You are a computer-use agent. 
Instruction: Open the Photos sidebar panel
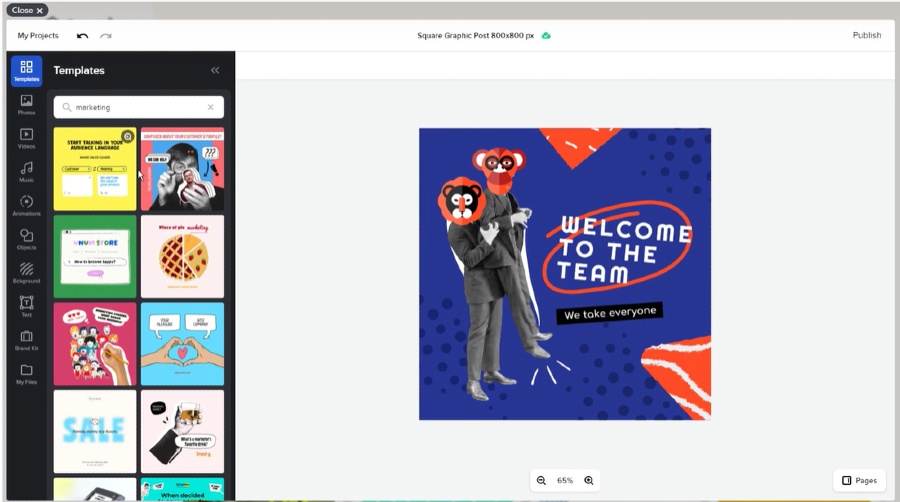(26, 105)
